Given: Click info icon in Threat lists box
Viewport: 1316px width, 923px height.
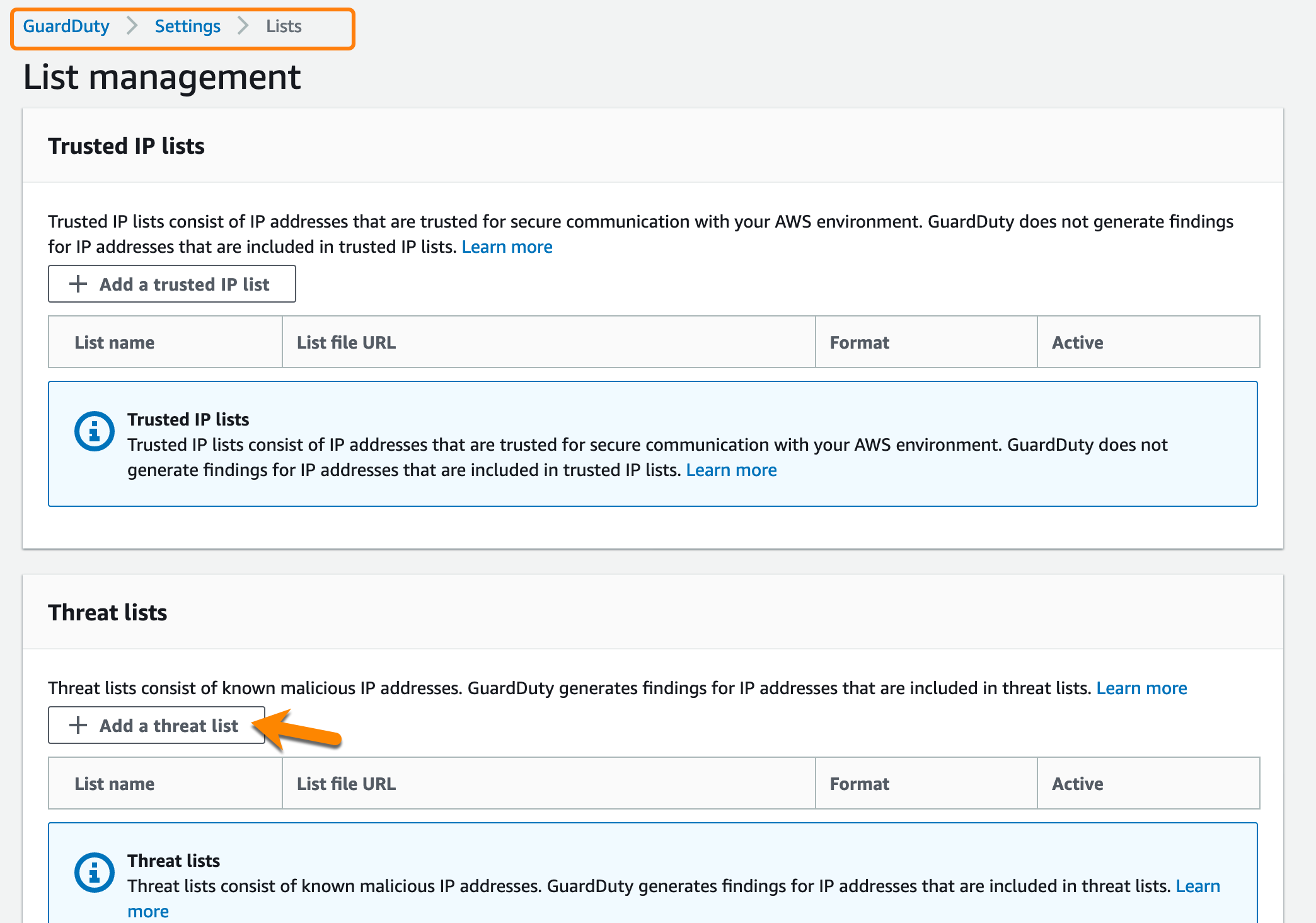Looking at the screenshot, I should pyautogui.click(x=95, y=873).
